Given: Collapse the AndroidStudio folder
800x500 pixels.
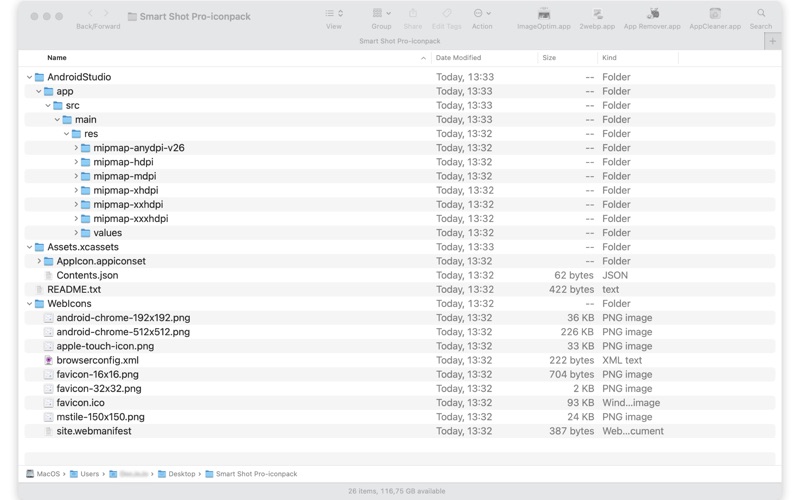Looking at the screenshot, I should 30,77.
